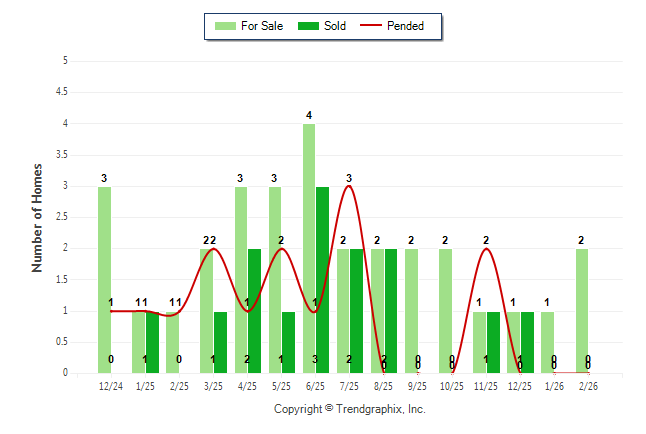Click the Sold bar for 11/25
The width and height of the screenshot is (646, 434).
coord(493,342)
